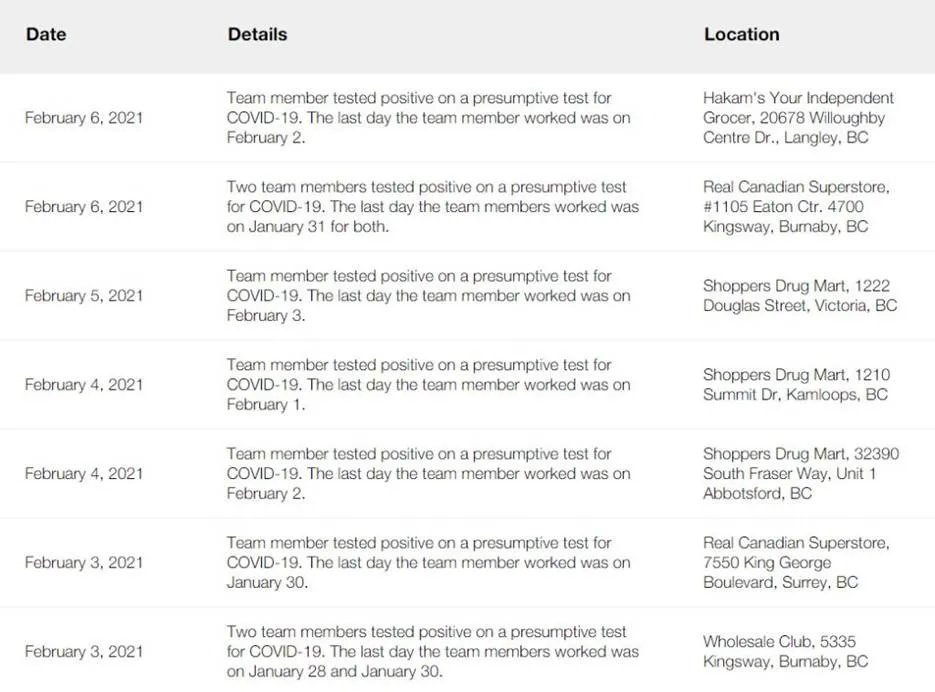
Task: Click the February 3 date in Wholesale Club row
Action: (x=84, y=651)
